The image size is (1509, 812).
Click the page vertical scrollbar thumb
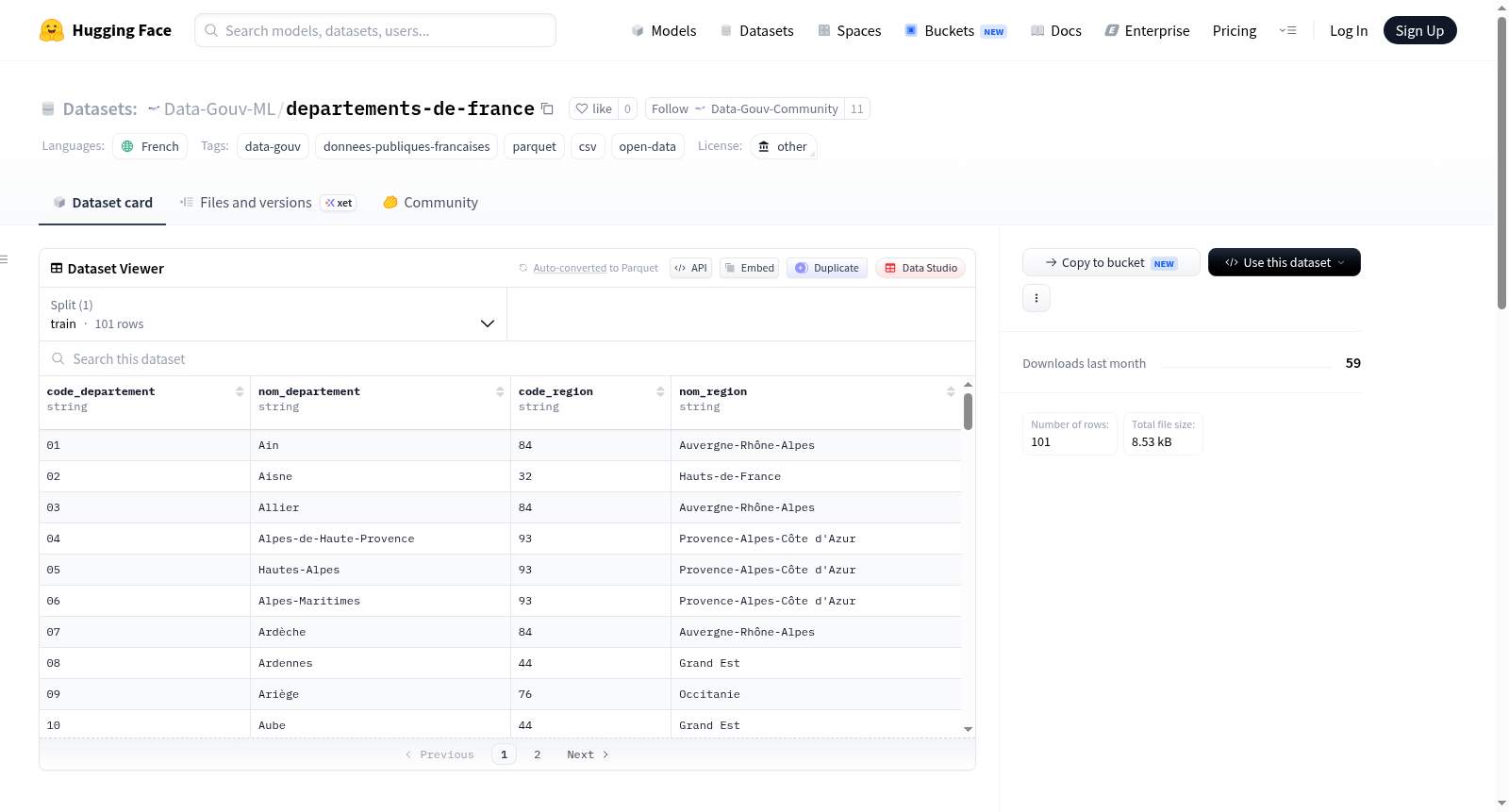click(x=1501, y=163)
